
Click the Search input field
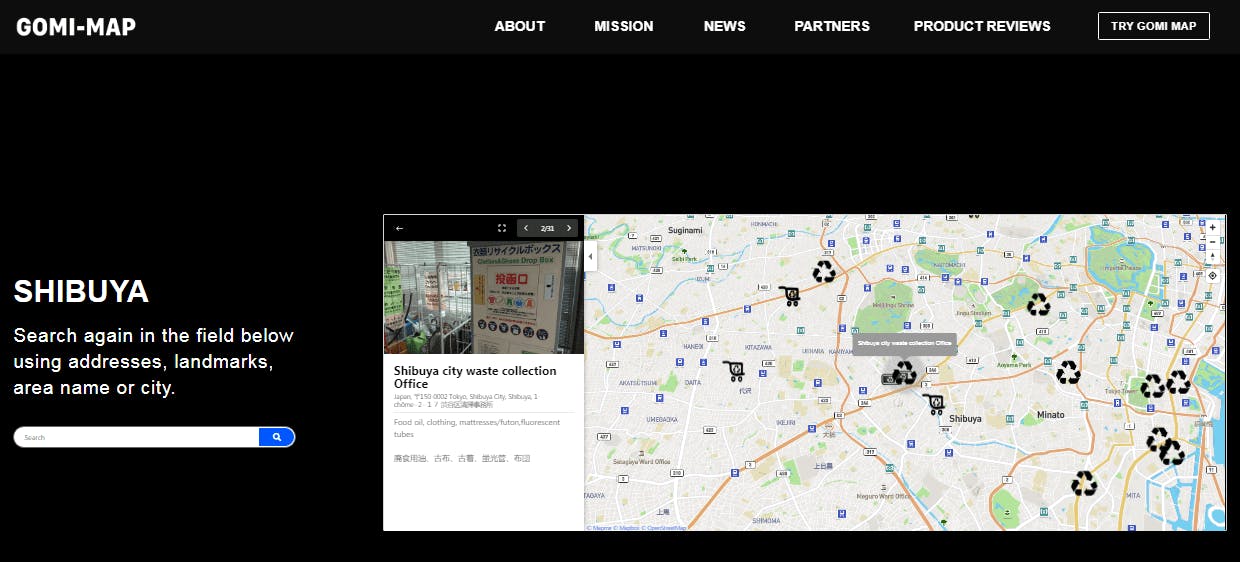[137, 437]
